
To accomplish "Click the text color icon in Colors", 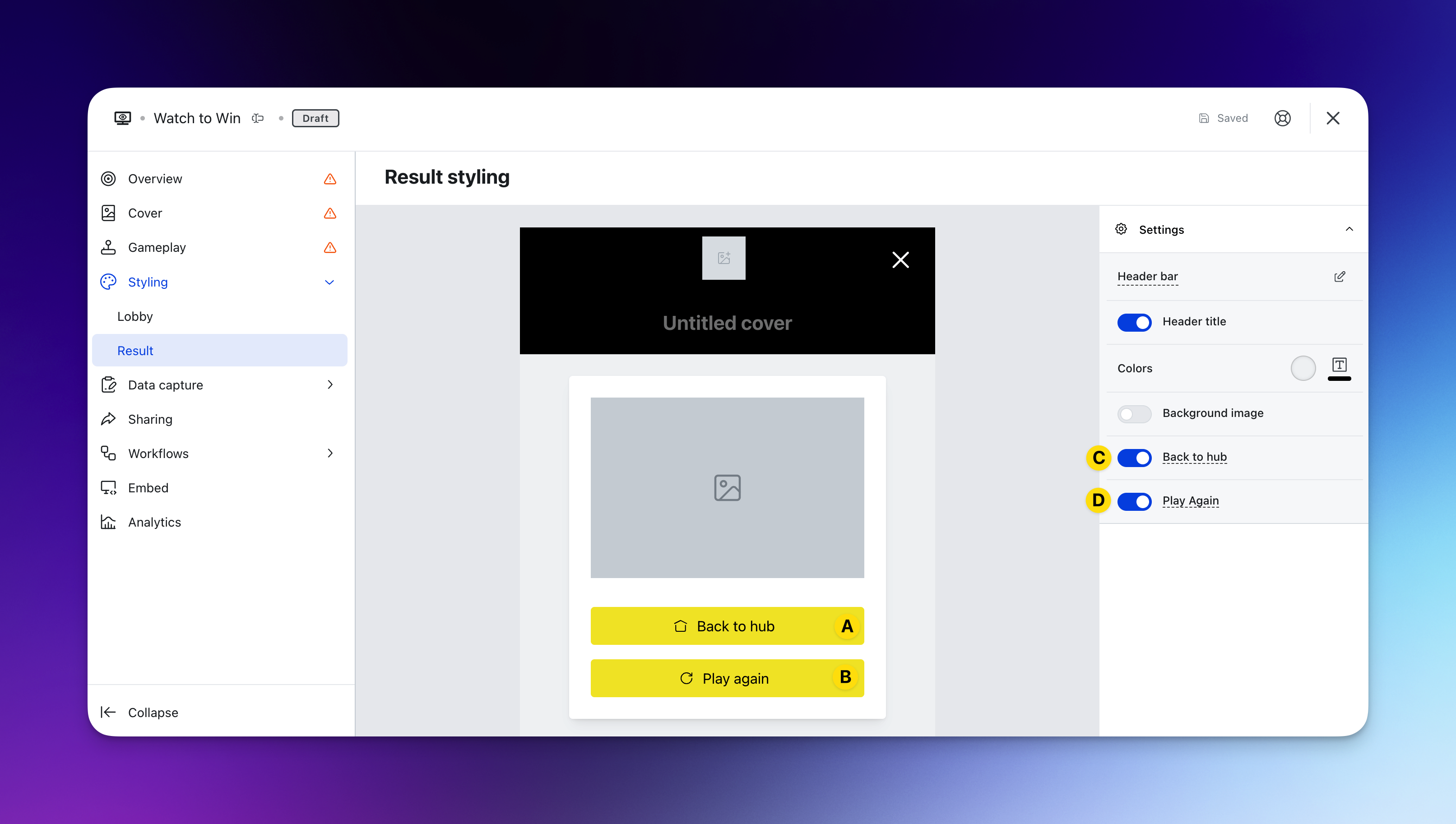I will click(x=1339, y=366).
